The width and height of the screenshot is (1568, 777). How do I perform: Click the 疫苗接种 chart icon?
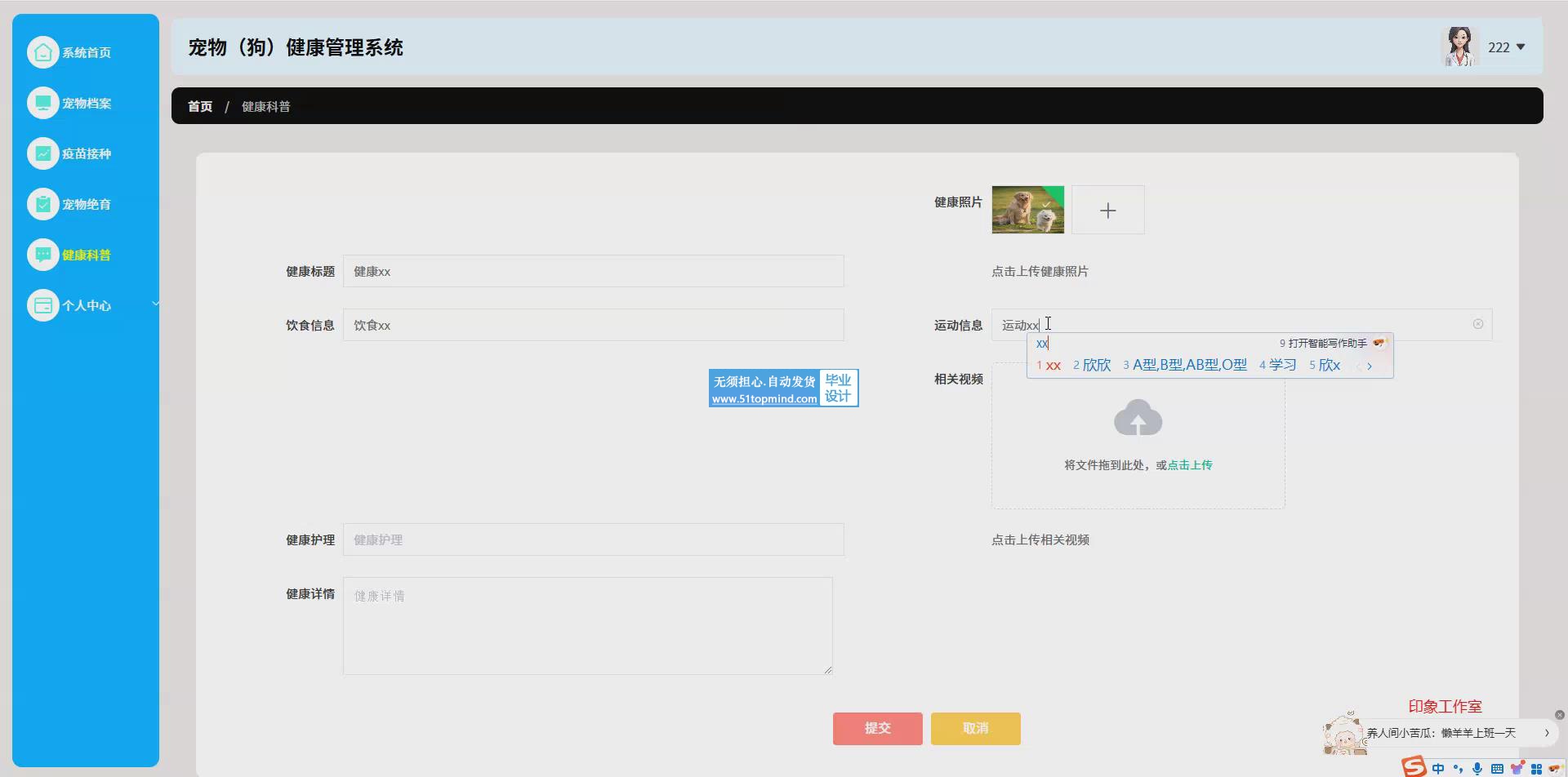point(43,153)
